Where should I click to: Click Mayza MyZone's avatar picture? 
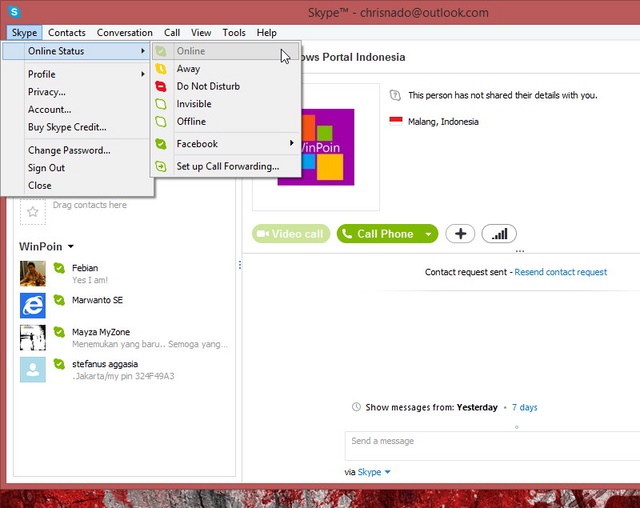(x=33, y=337)
